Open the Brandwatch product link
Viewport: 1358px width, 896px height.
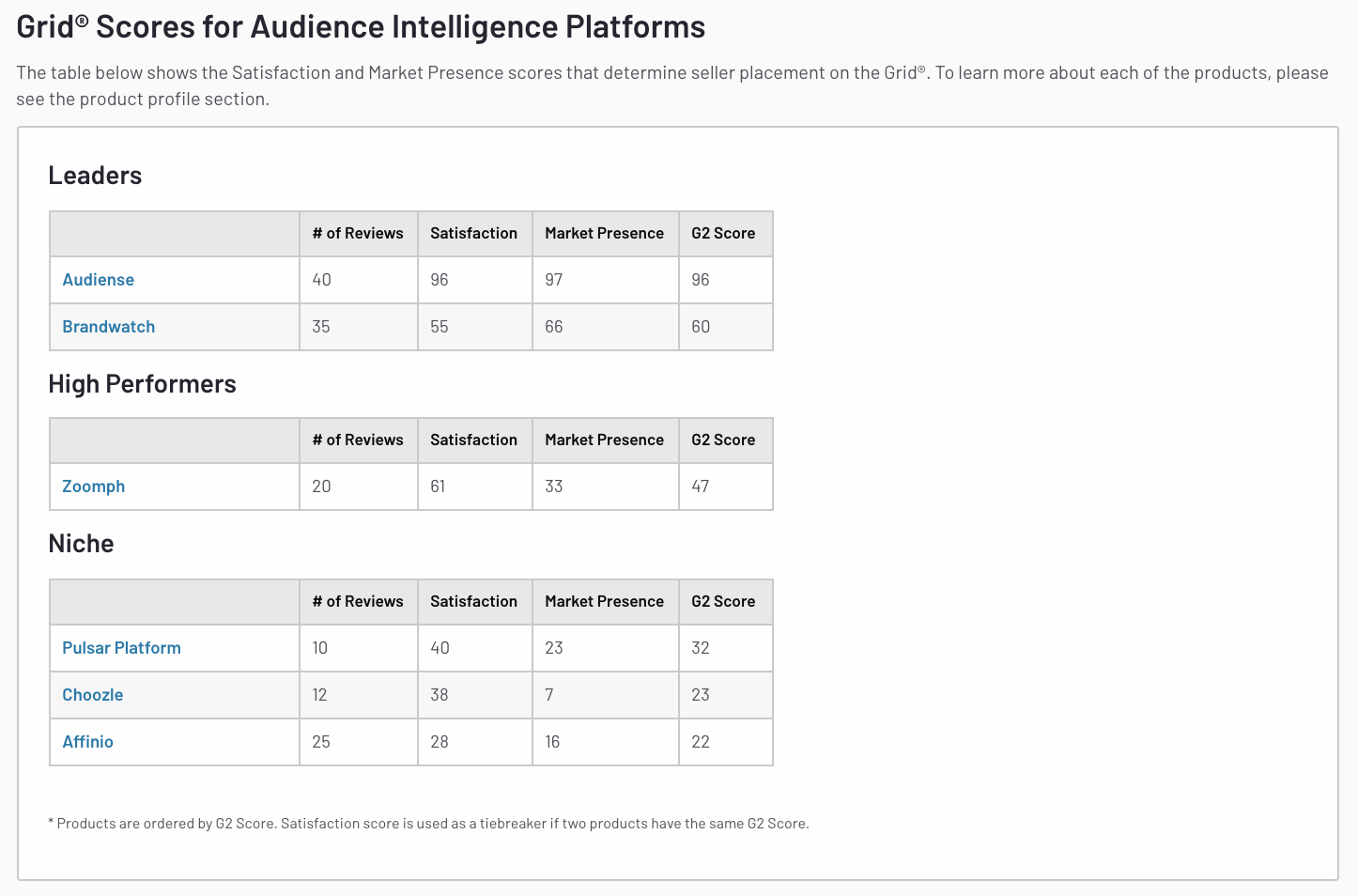point(108,327)
